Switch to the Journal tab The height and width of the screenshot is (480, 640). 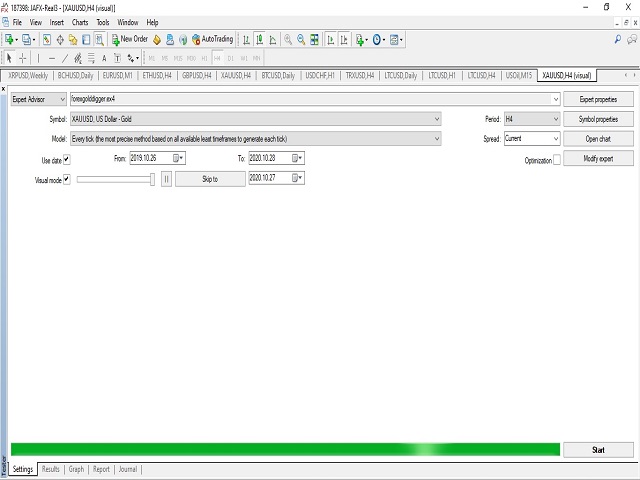click(x=127, y=469)
